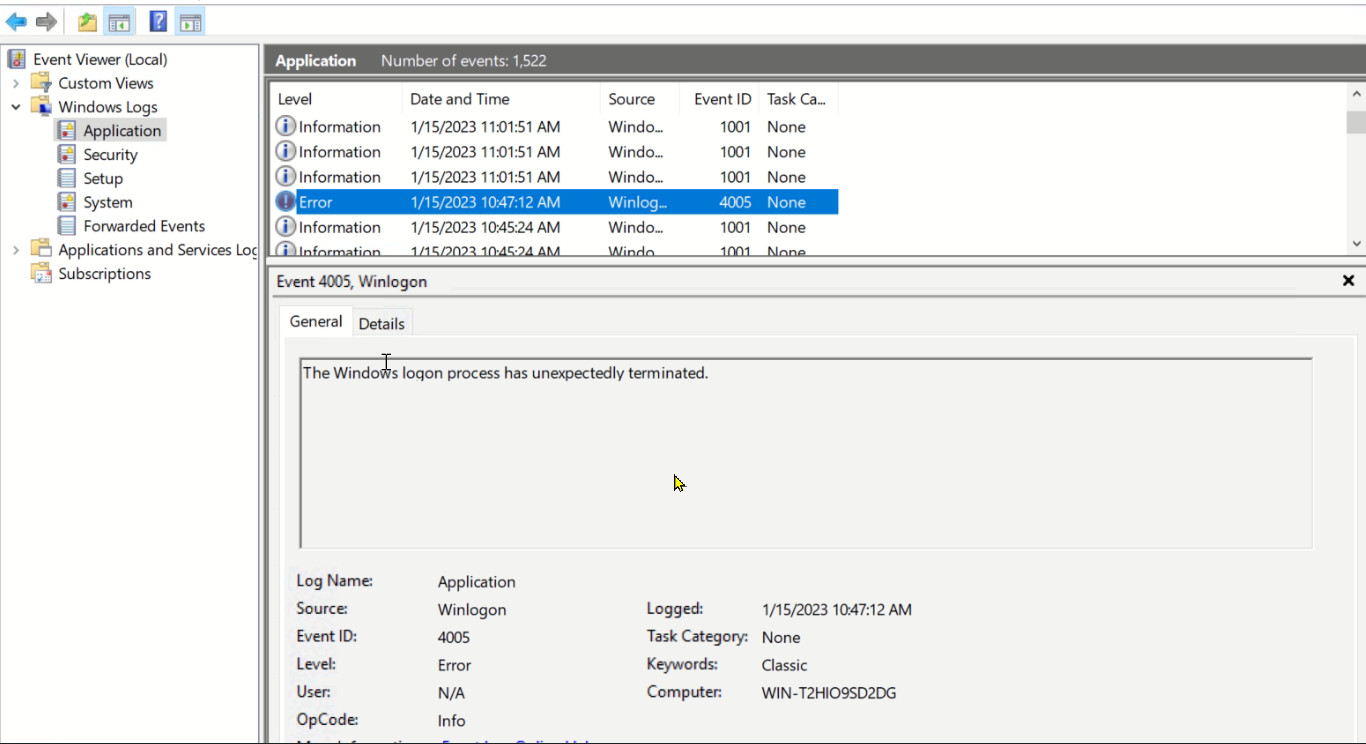Click the event list scrollbar down arrow
Viewport: 1366px width, 744px height.
pyautogui.click(x=1356, y=243)
